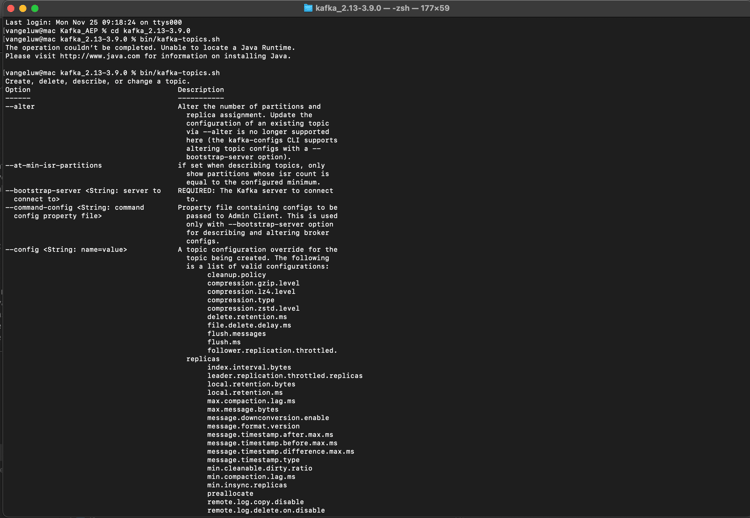Click 'Create, delete, describe, or change a topic.'
750x518 pixels.
98,81
